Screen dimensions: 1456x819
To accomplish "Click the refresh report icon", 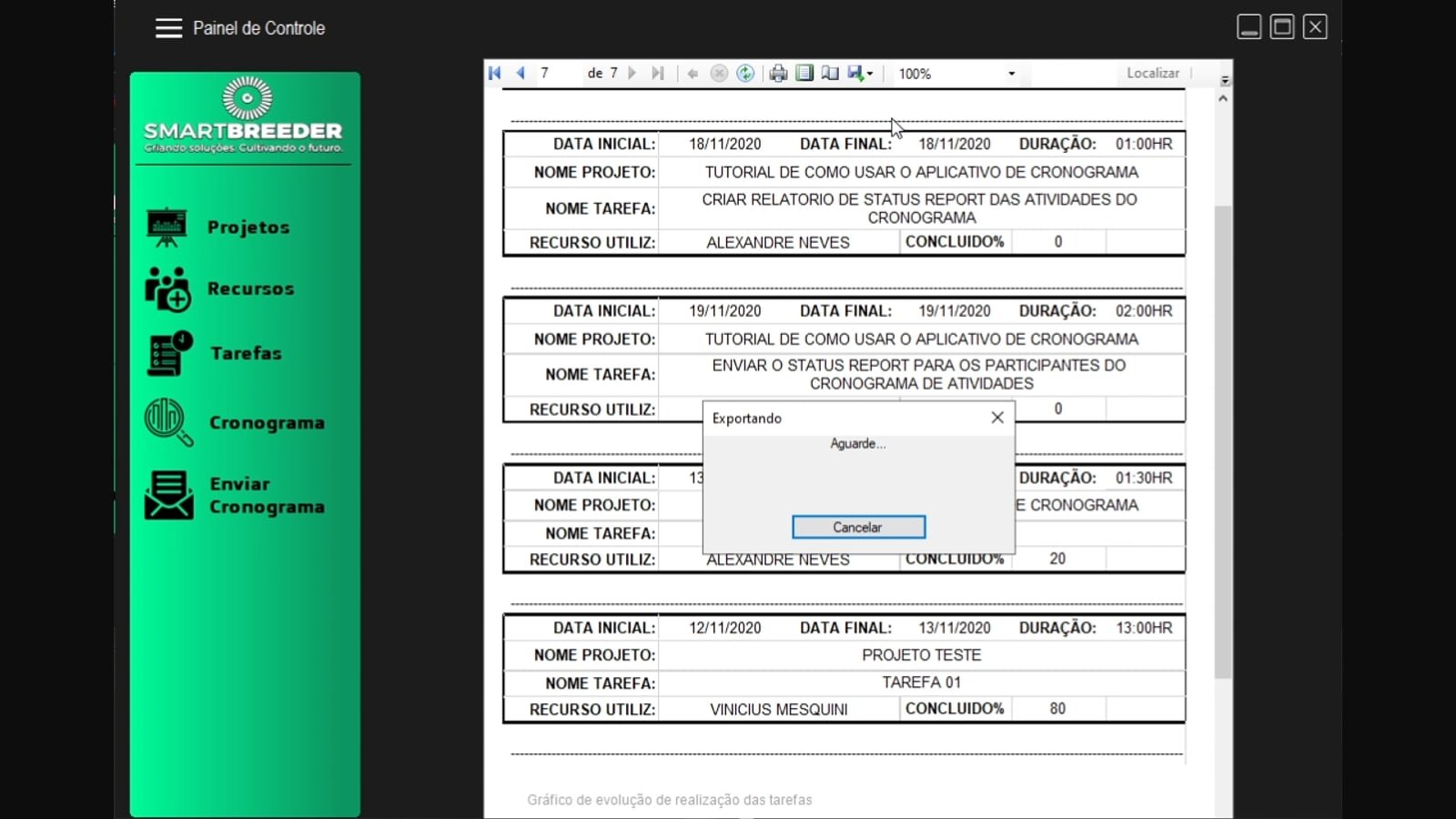I will coord(745,74).
